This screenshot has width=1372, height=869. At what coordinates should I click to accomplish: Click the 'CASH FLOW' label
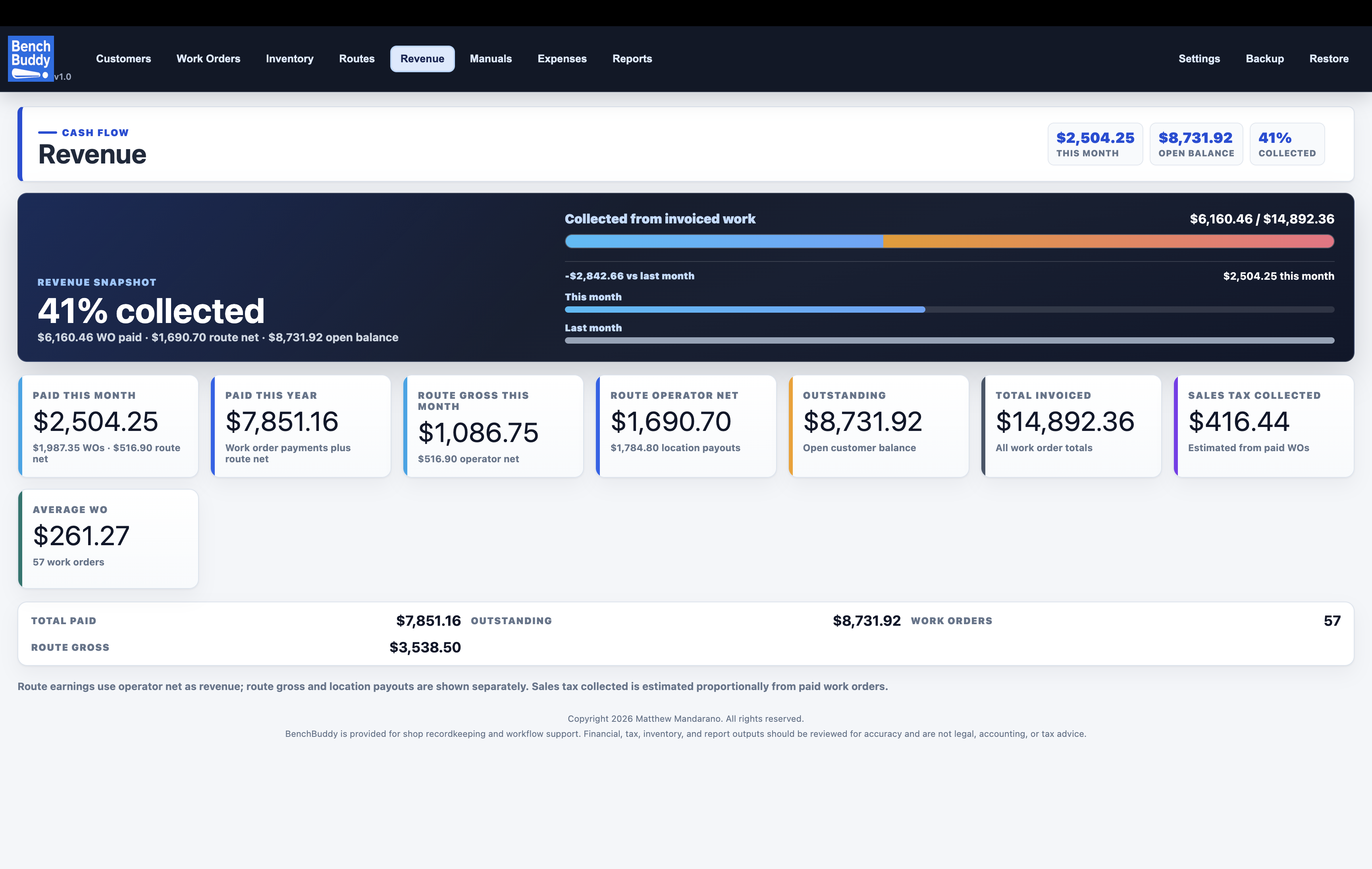[x=95, y=133]
